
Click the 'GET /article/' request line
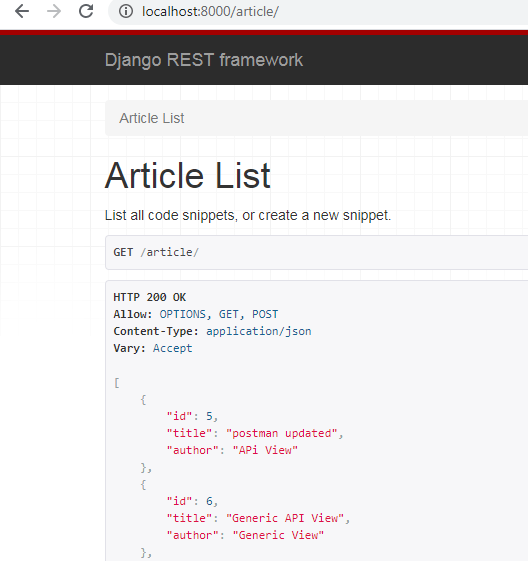[x=156, y=252]
